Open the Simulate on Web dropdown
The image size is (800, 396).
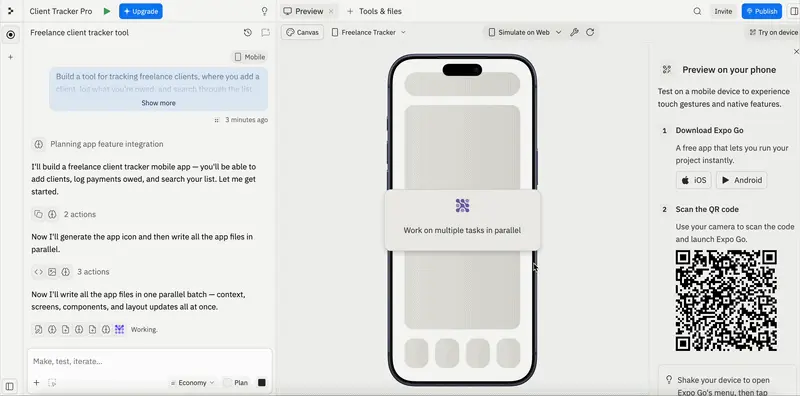click(525, 32)
